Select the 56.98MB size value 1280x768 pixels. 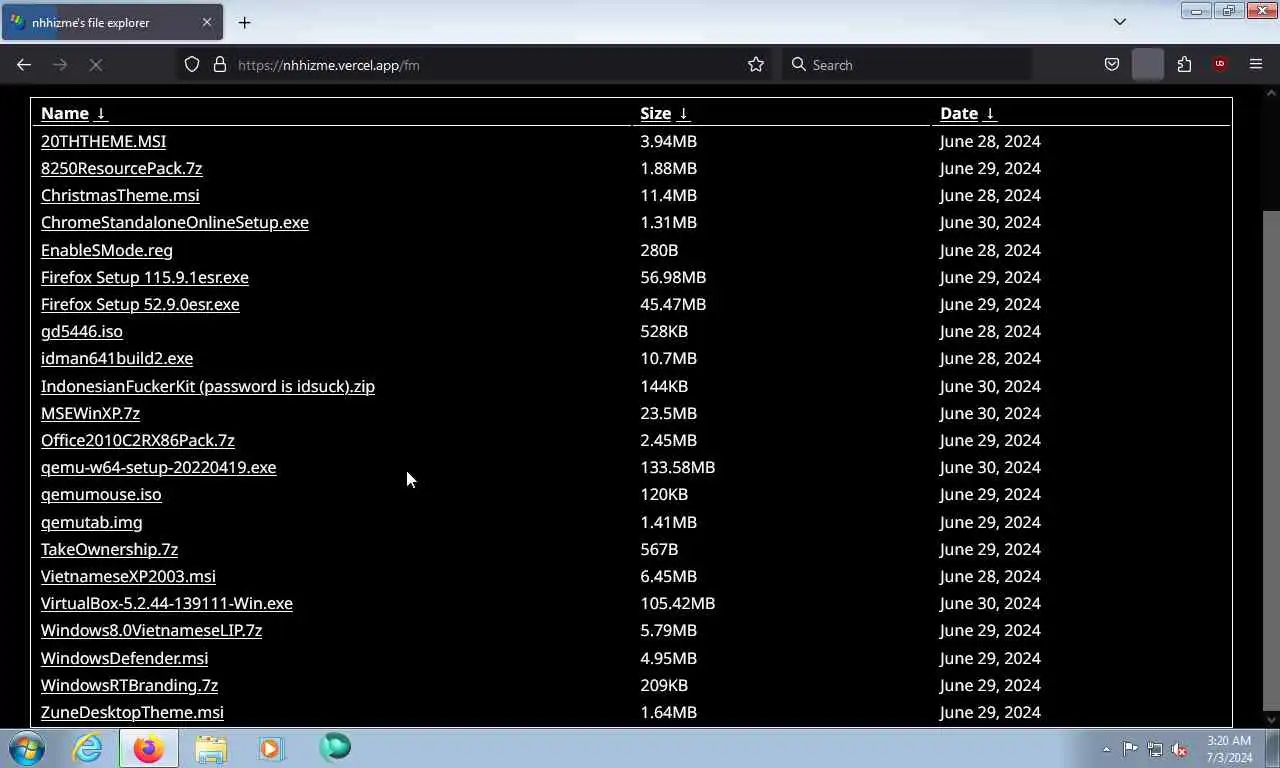tap(673, 277)
